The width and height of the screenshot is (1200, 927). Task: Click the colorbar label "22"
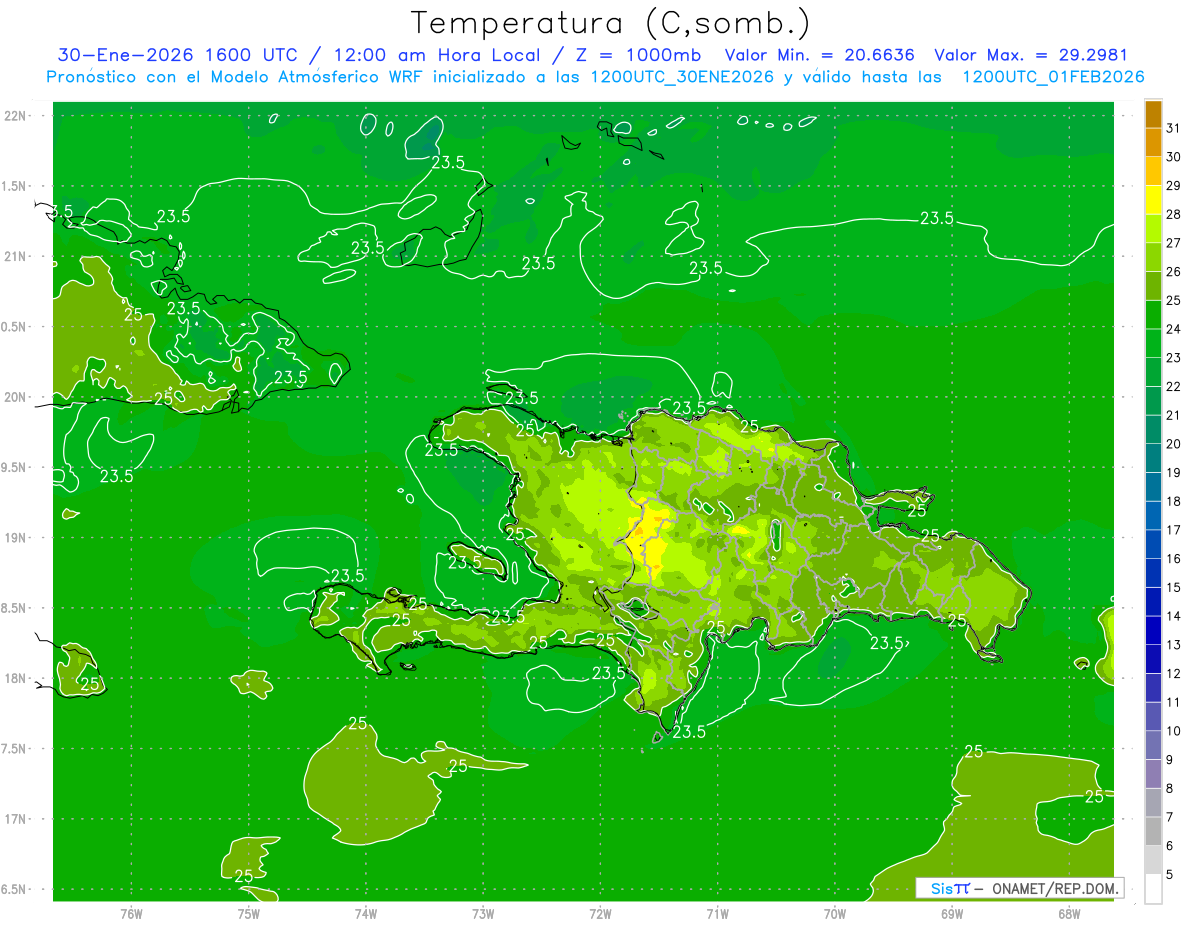point(1174,386)
